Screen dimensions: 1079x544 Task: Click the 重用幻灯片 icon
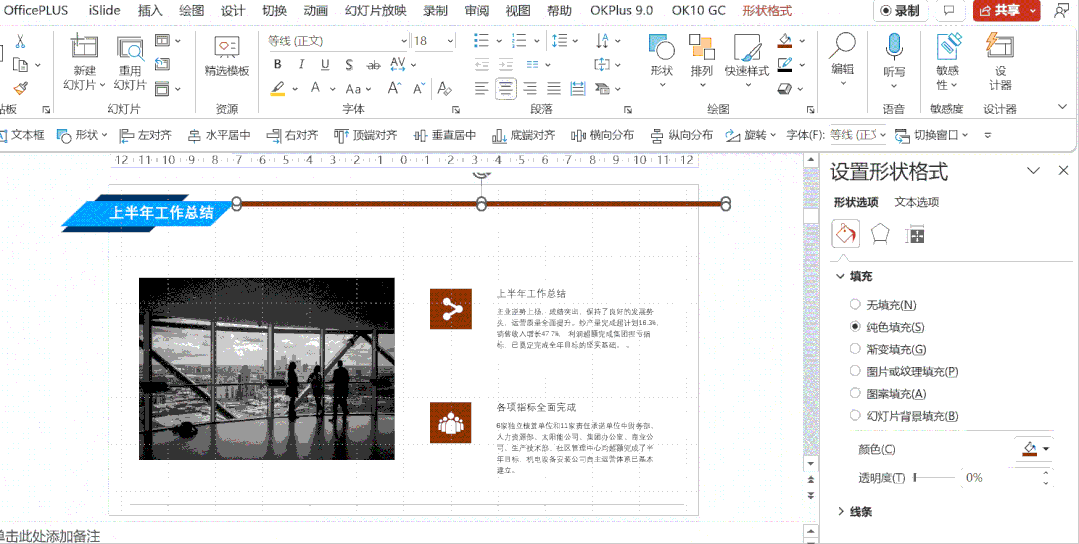130,47
